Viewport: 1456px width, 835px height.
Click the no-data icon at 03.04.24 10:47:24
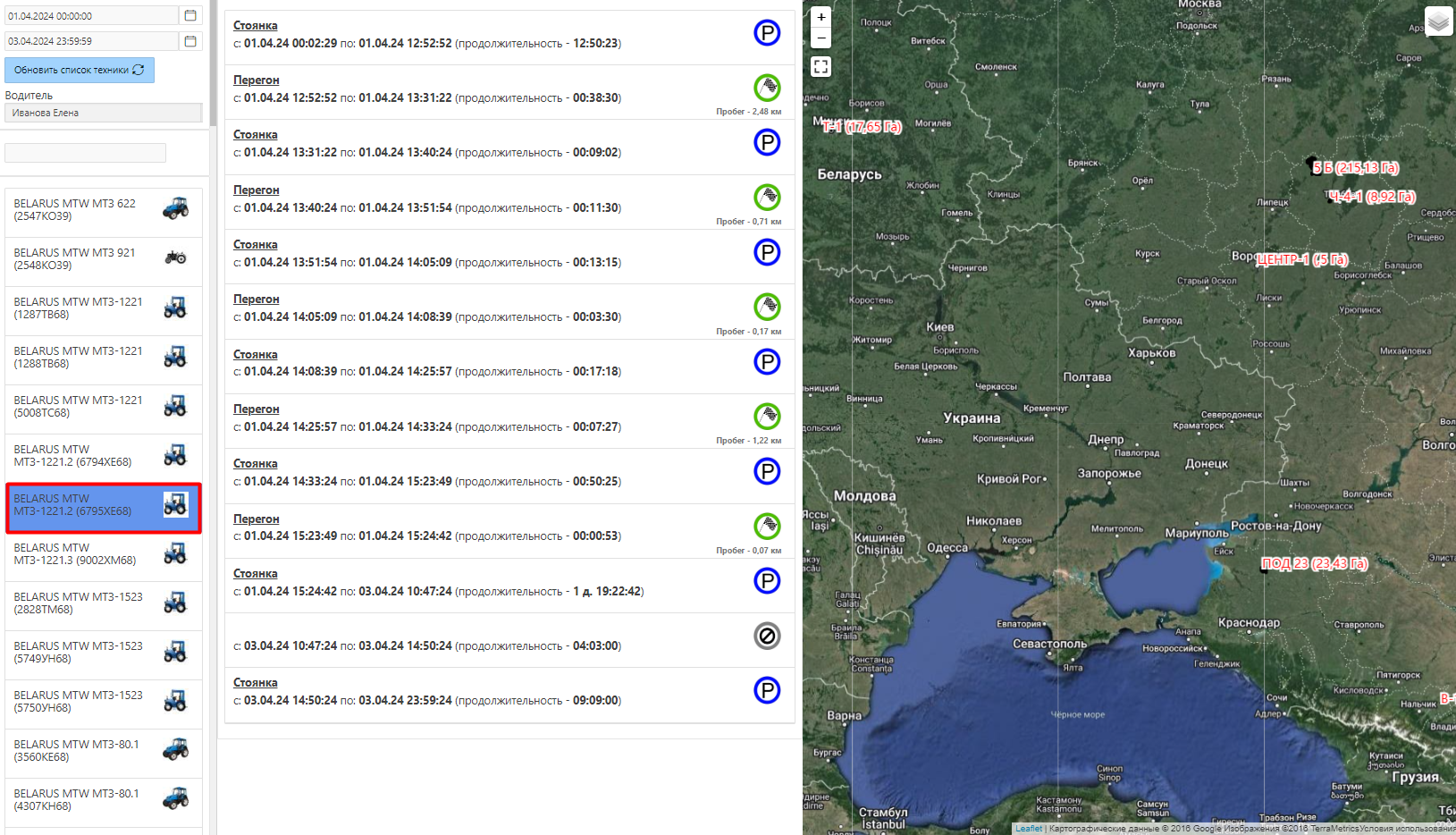(x=766, y=636)
